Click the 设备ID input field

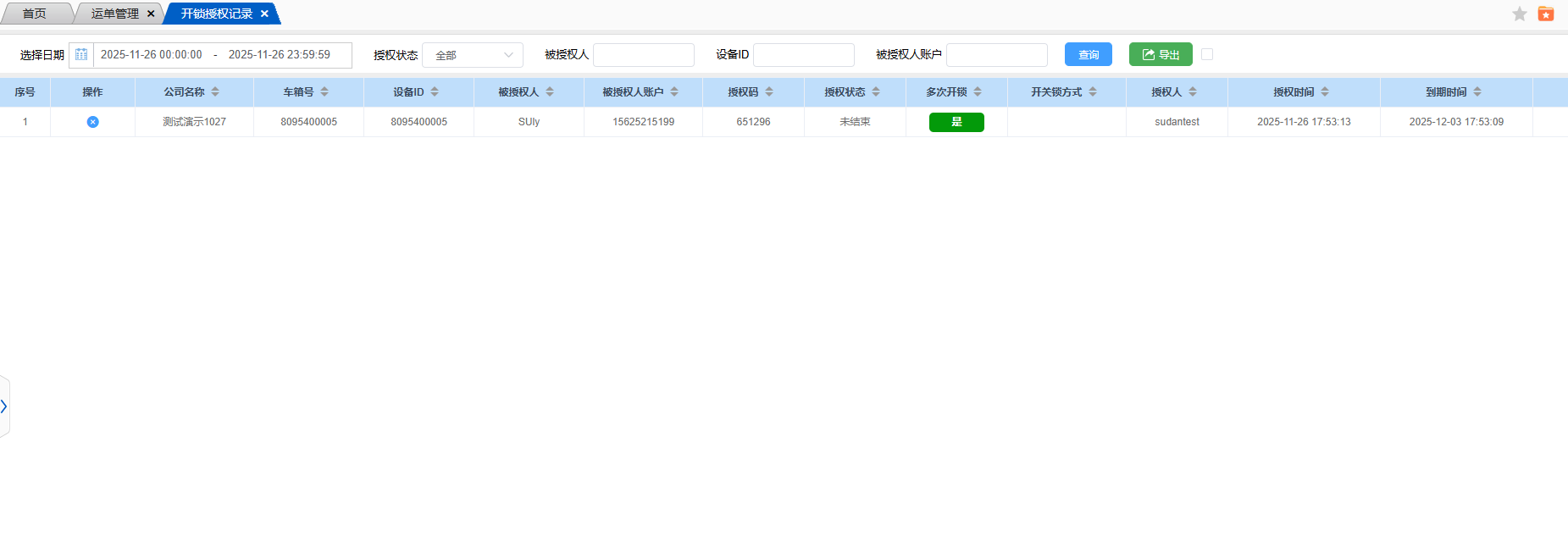(x=803, y=55)
